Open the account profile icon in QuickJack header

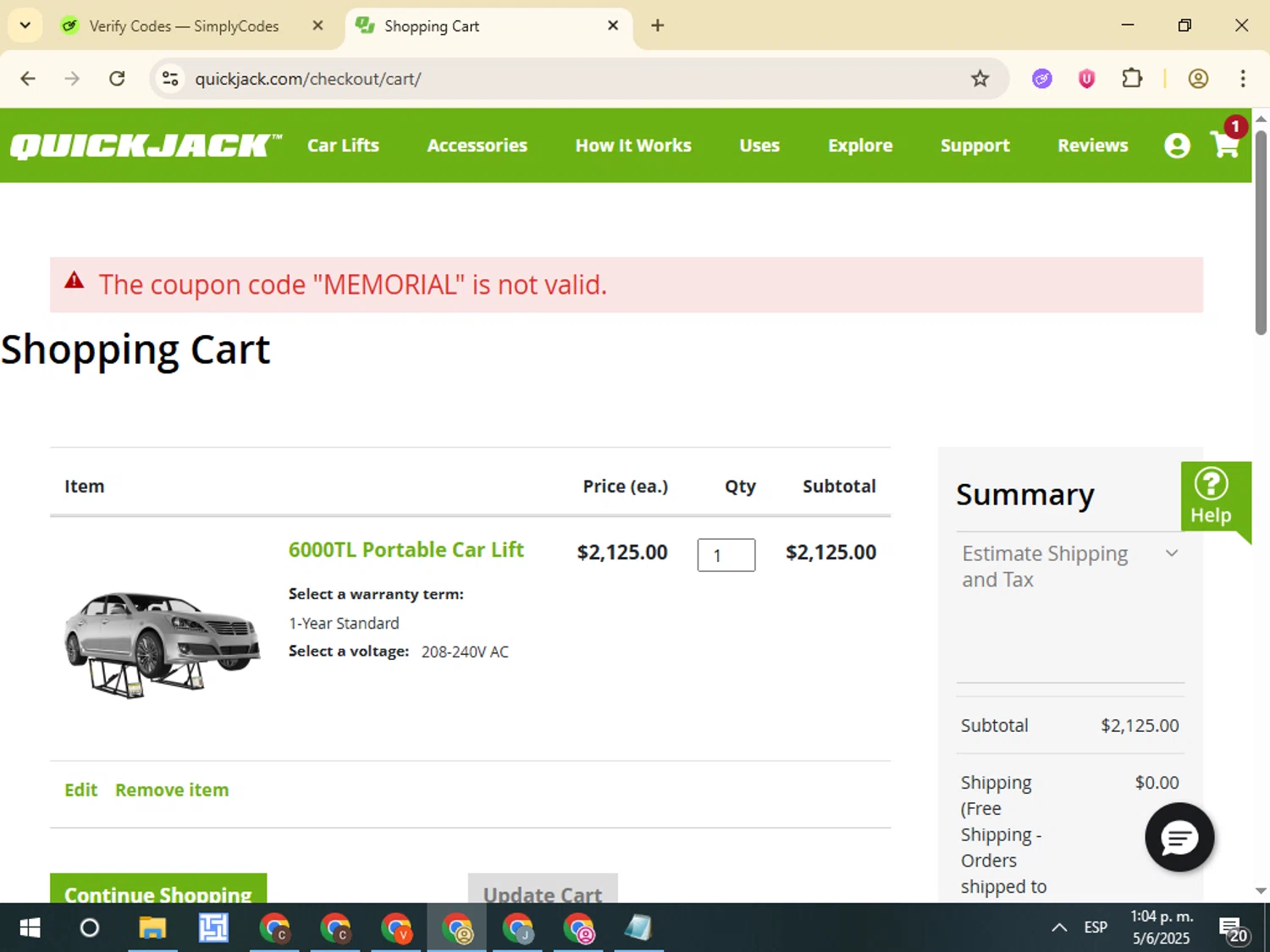[1177, 146]
